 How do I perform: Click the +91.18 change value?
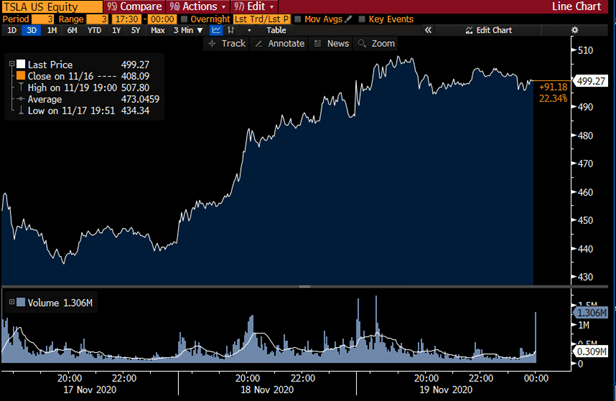pyautogui.click(x=553, y=87)
